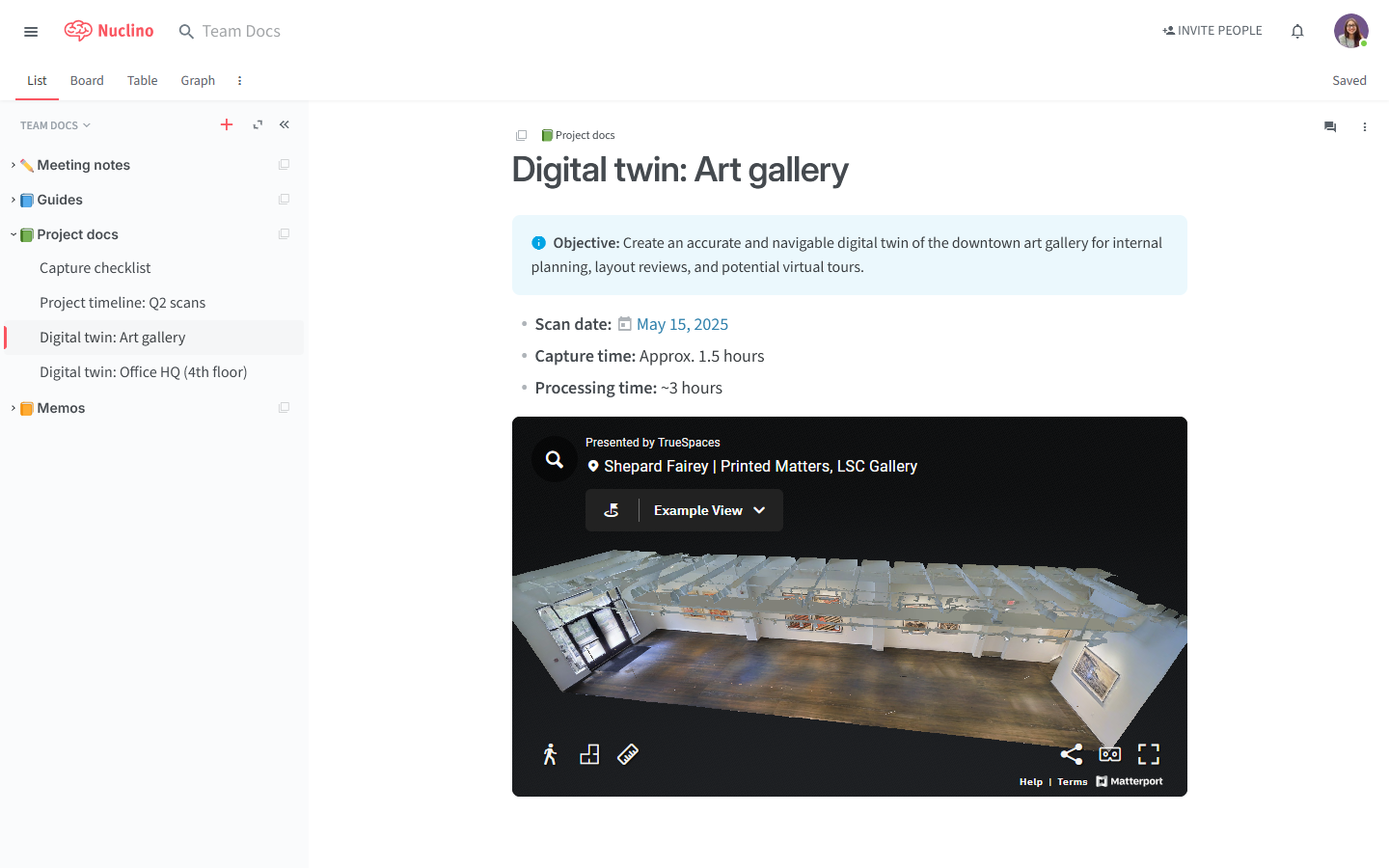
Task: Click collection icon on Memos row
Action: 284,408
